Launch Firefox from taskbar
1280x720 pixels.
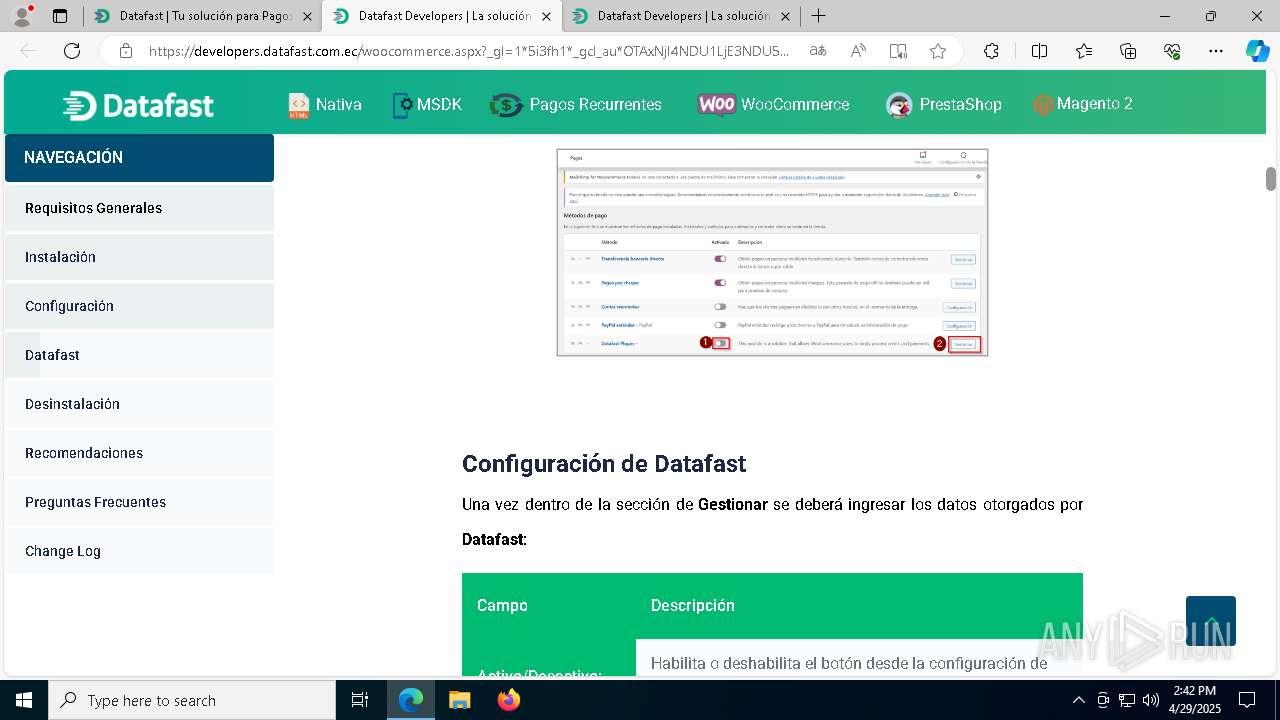click(508, 700)
